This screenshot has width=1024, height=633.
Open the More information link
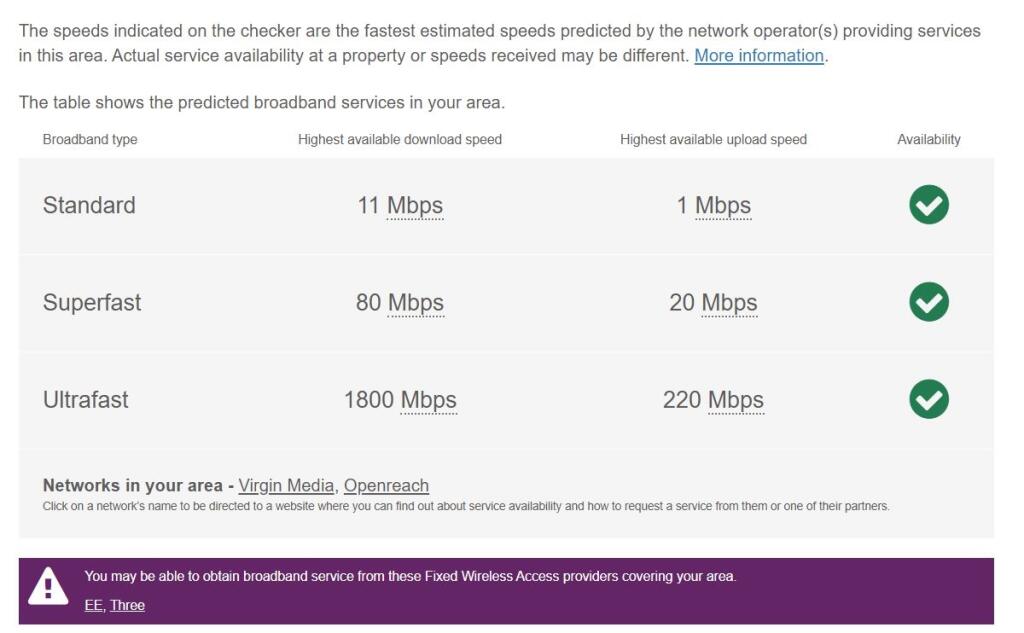(x=759, y=56)
